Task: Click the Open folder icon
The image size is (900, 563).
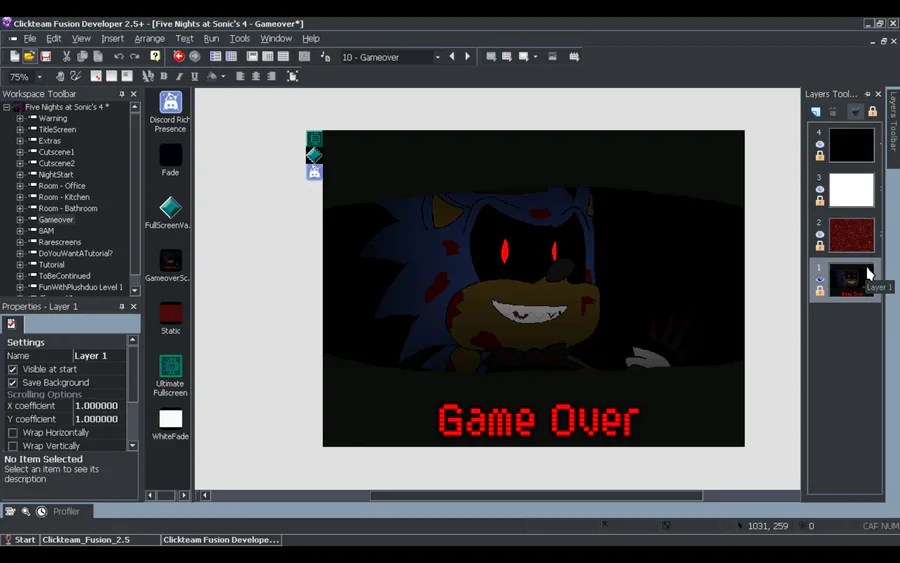Action: pyautogui.click(x=29, y=56)
